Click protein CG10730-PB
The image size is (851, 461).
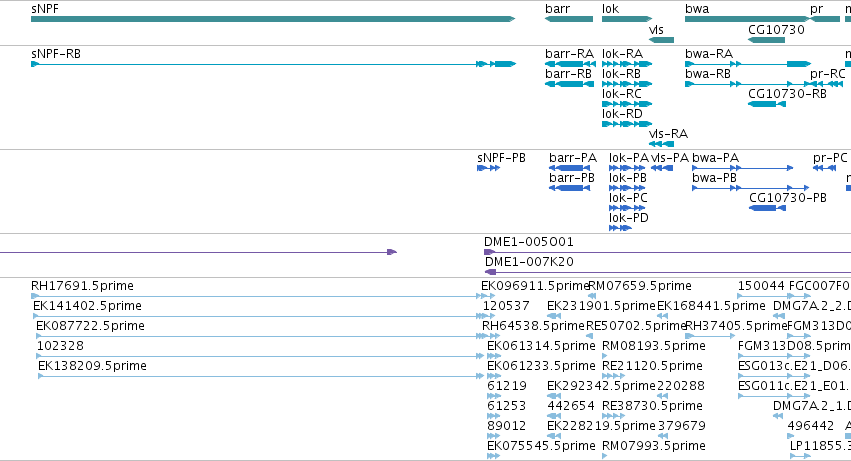[x=788, y=198]
